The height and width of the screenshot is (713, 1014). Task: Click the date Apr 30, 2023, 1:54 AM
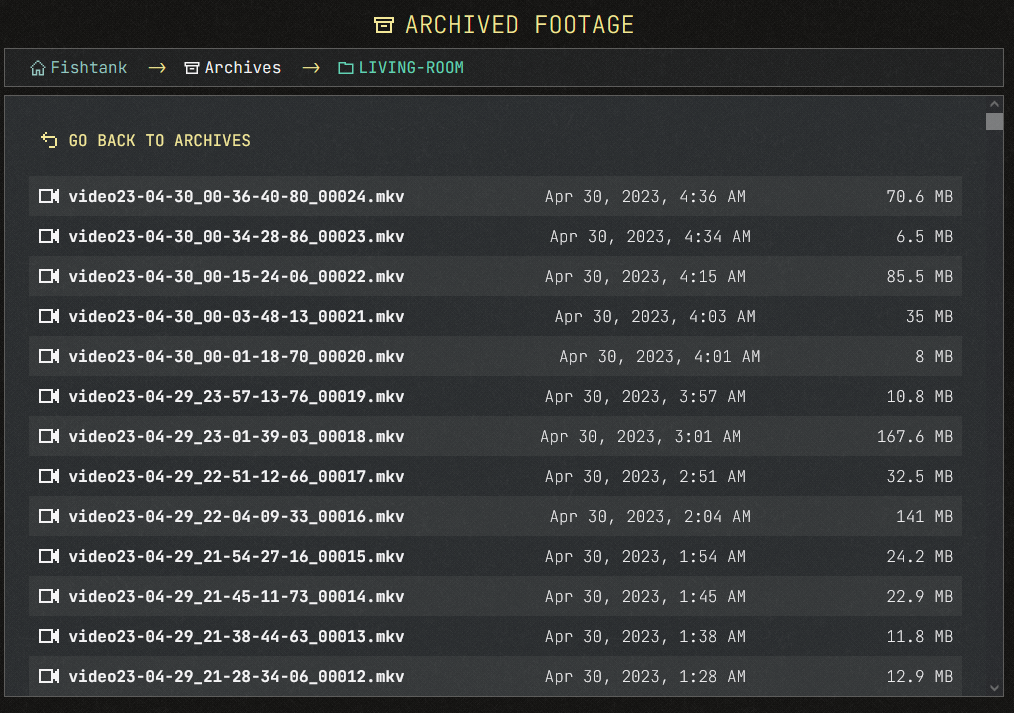pos(645,557)
